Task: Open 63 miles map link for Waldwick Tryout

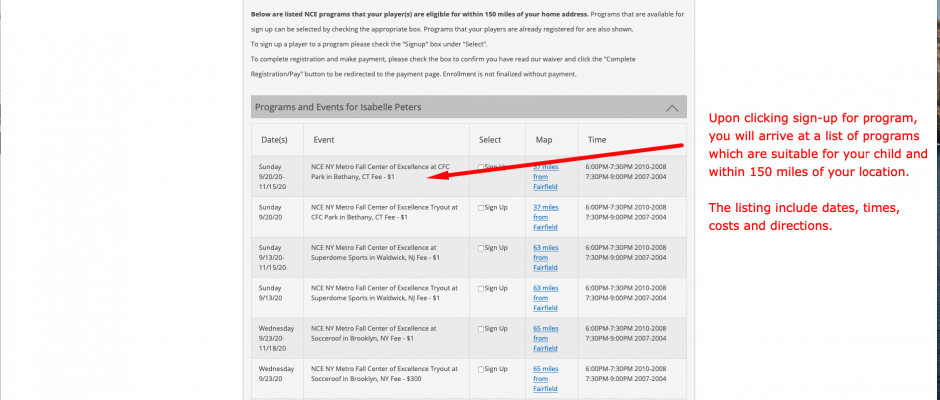Action: [x=546, y=298]
